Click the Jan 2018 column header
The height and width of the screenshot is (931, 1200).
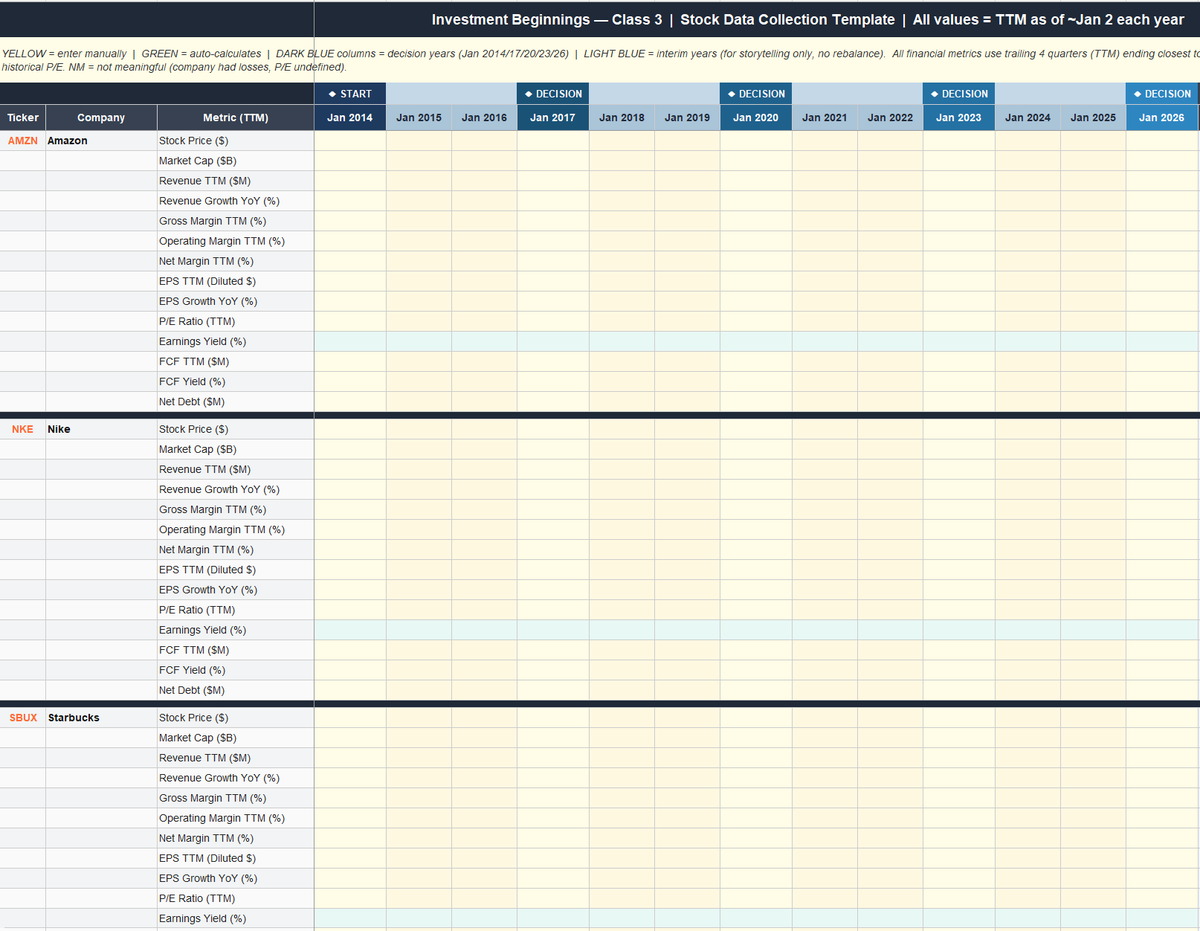622,118
